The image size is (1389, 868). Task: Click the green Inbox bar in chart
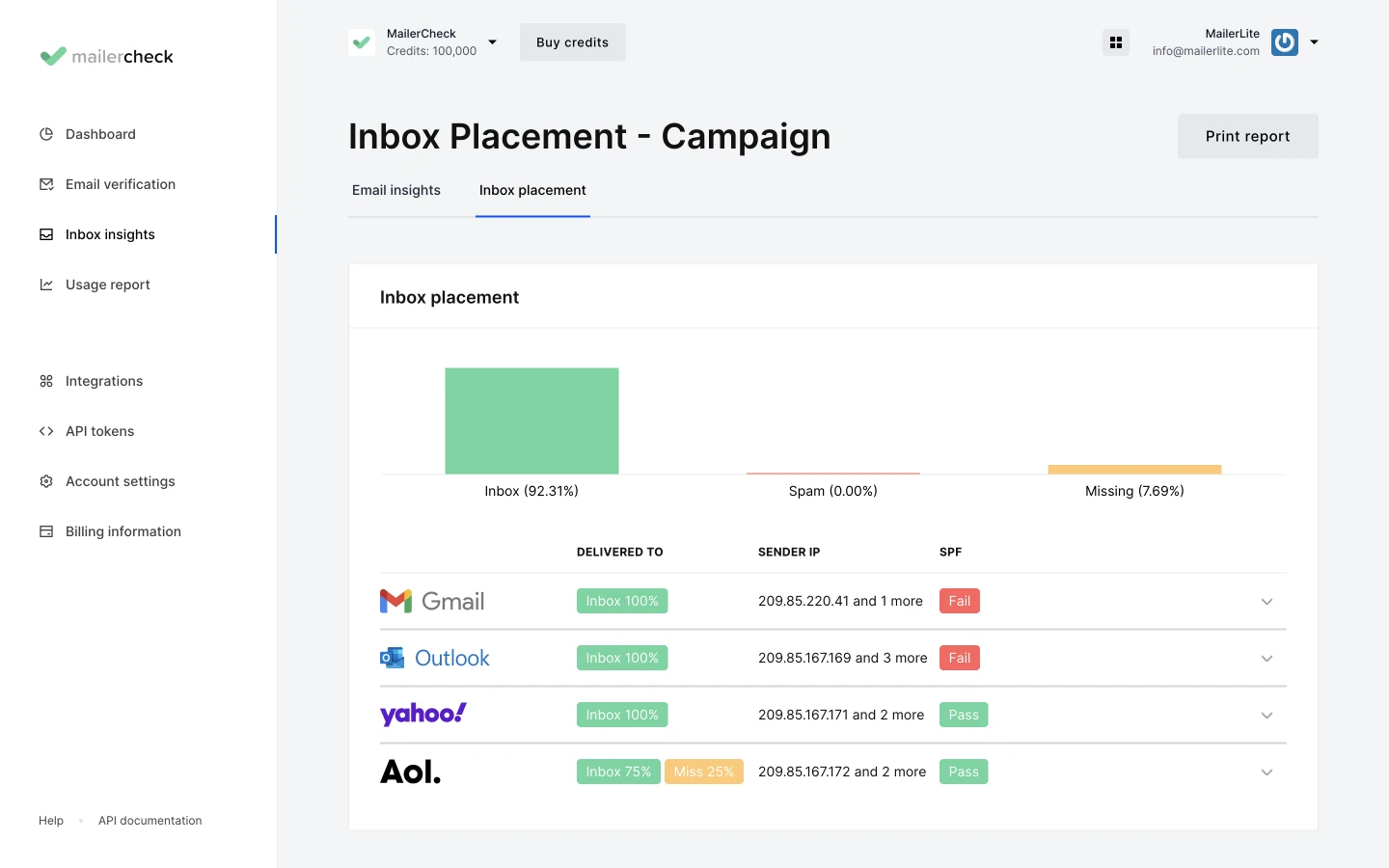[x=531, y=420]
